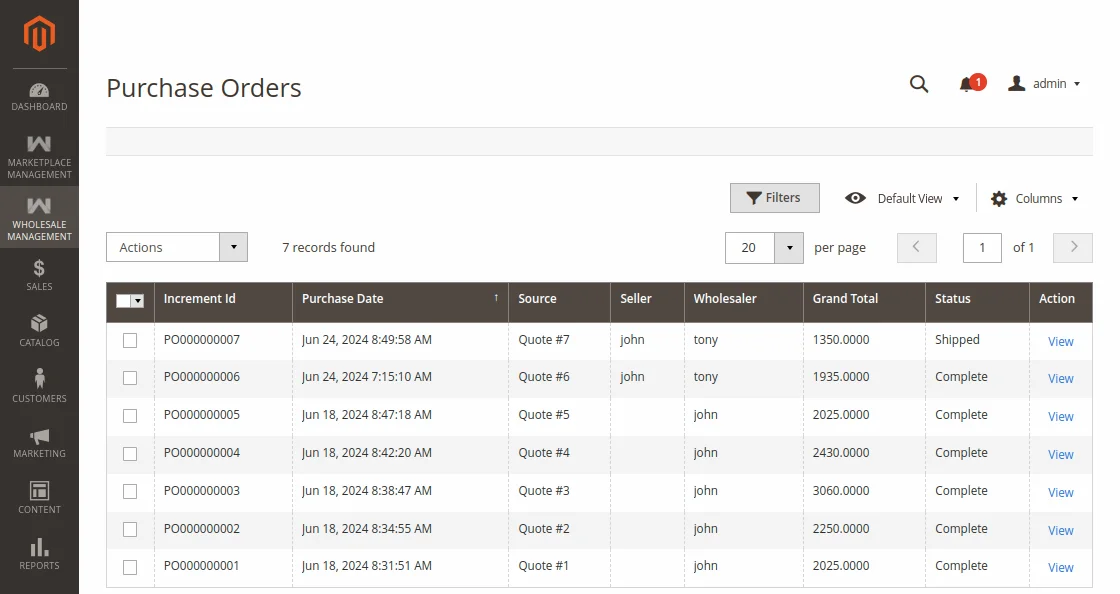The image size is (1120, 594).
Task: Open the Actions dropdown
Action: [176, 247]
